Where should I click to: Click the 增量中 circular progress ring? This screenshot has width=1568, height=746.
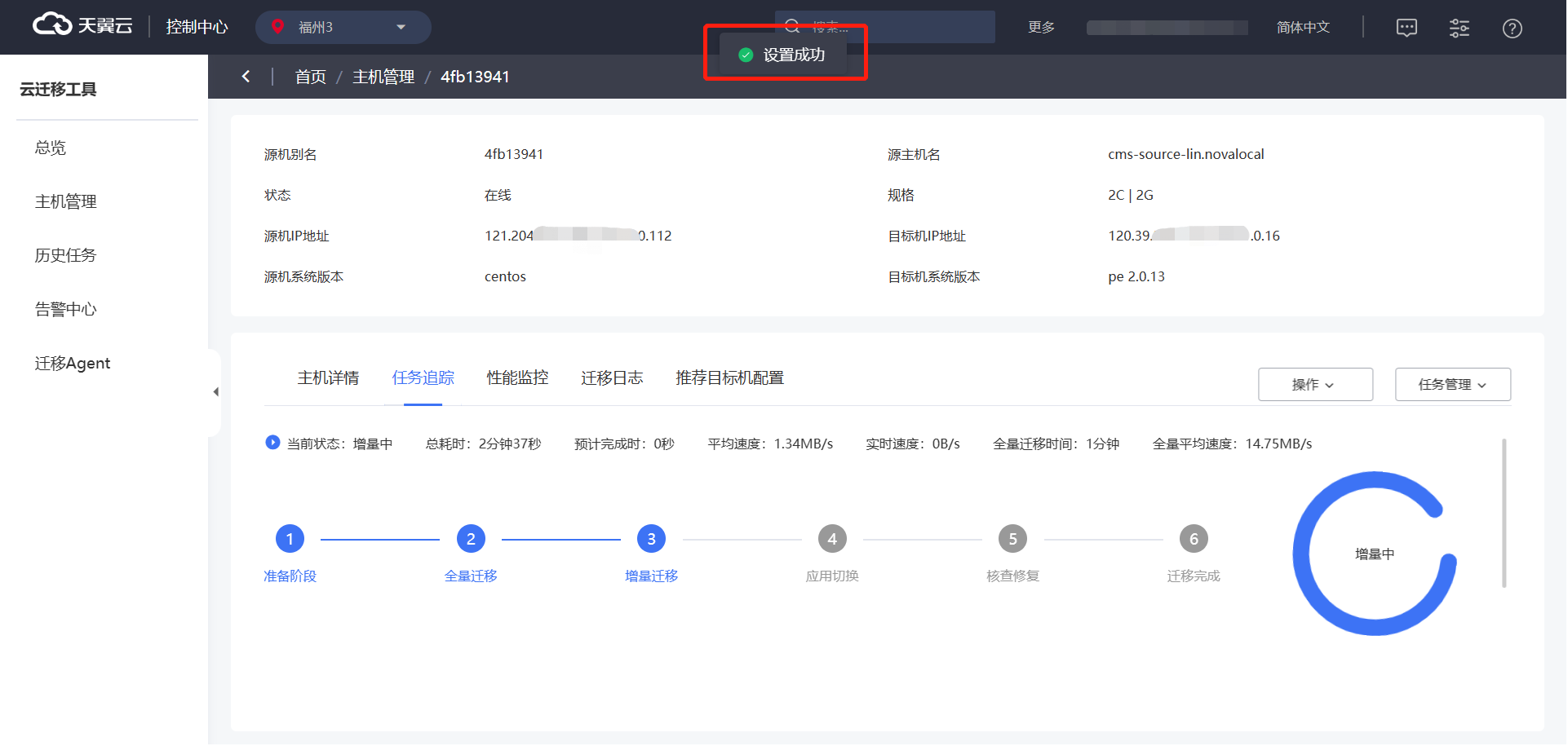[1374, 554]
